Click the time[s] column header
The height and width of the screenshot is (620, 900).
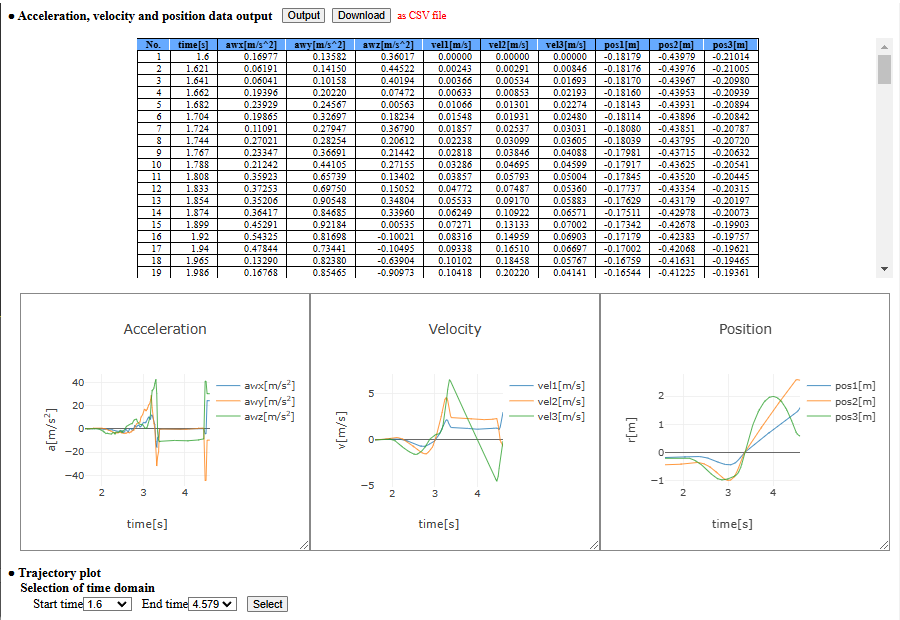(x=193, y=45)
